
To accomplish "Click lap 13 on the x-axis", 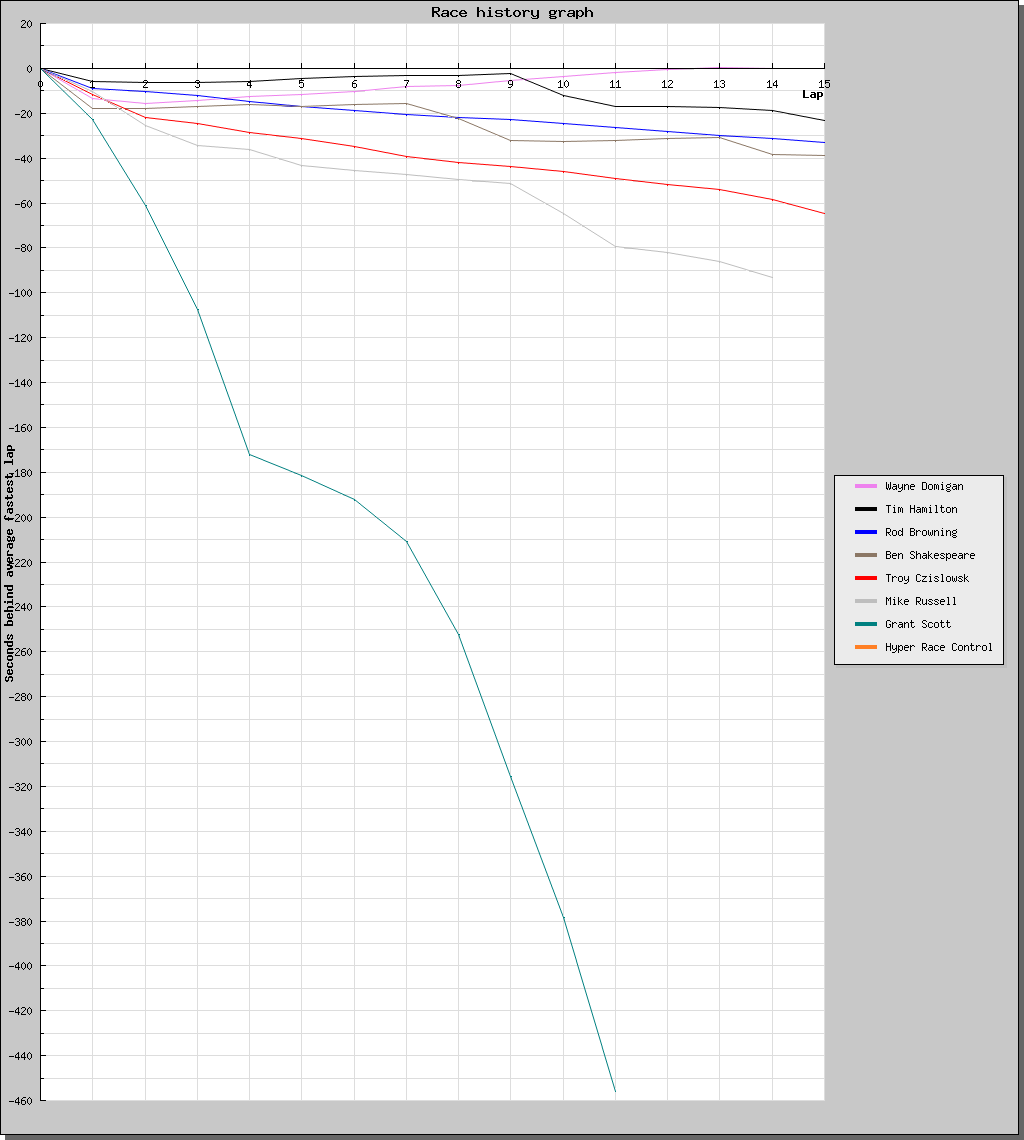I will 719,84.
